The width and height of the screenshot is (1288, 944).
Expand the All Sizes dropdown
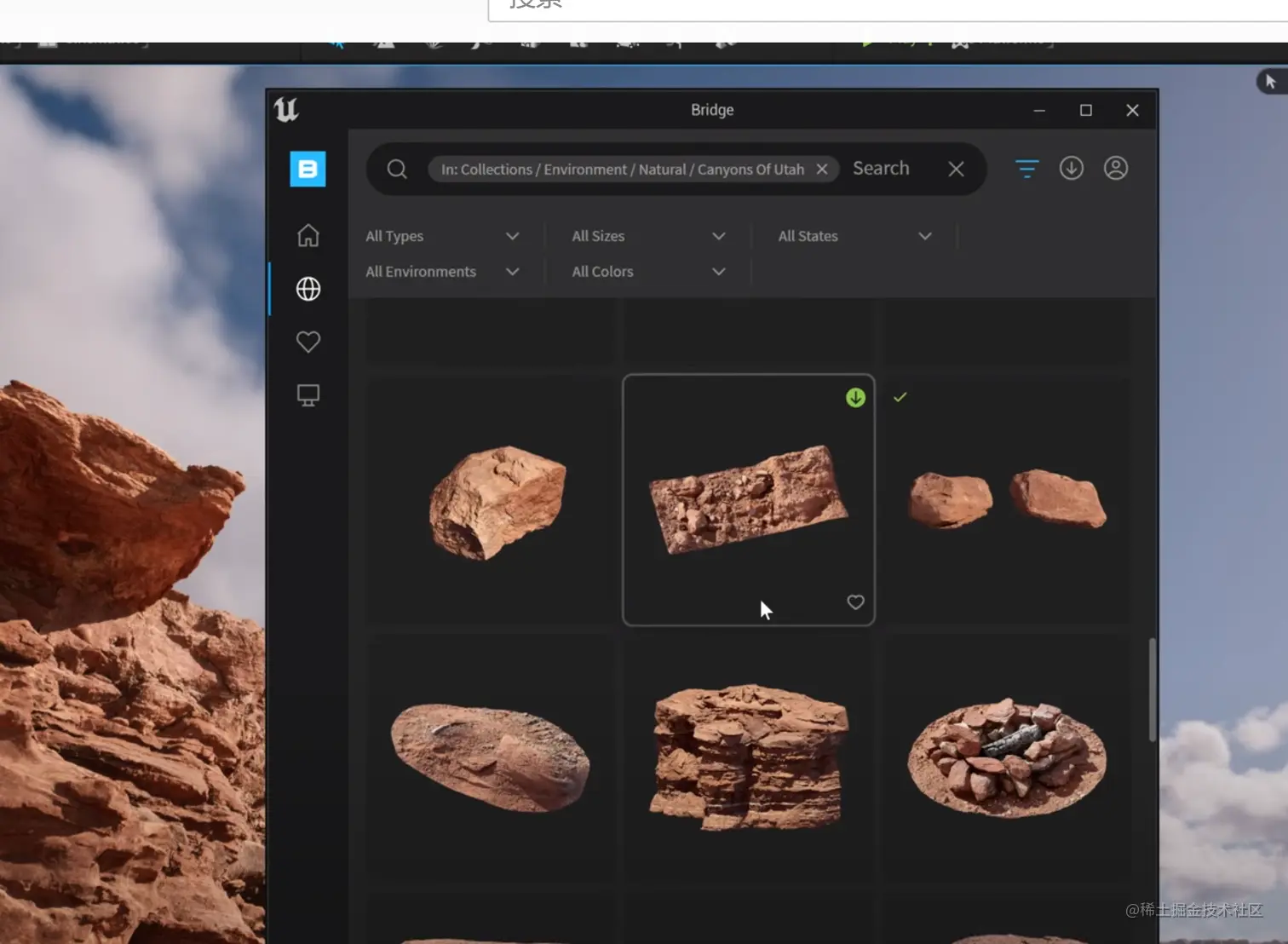648,236
